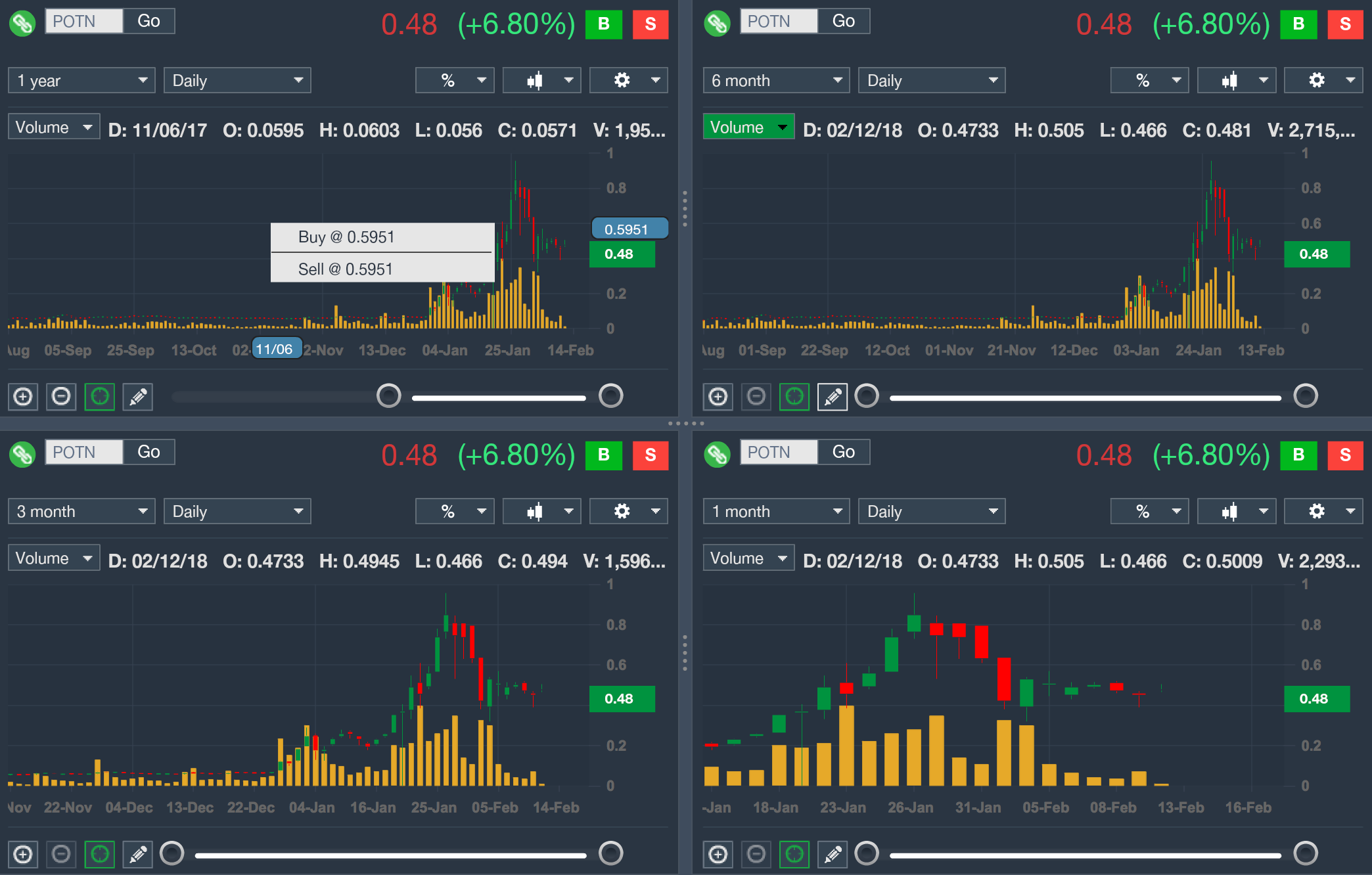Toggle crosshair tool on 1 month chart

tap(794, 854)
